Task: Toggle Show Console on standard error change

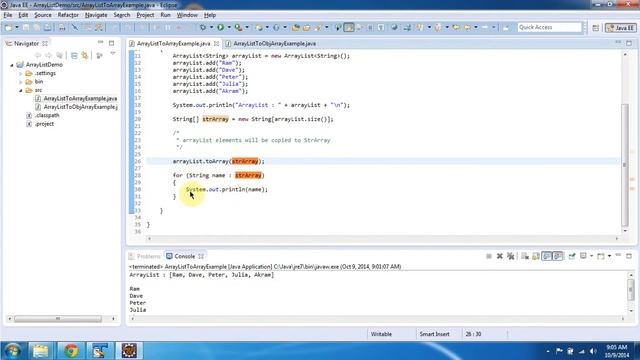Action: click(x=558, y=256)
